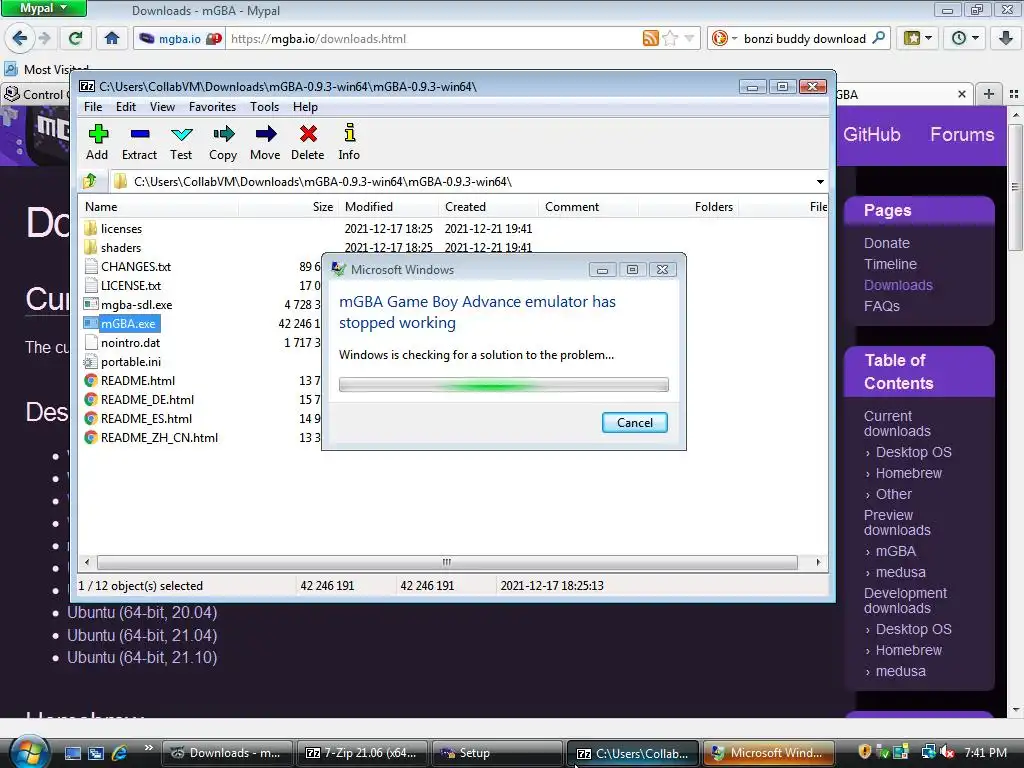Reload the mgba.io page
Screen dimensions: 1024x768
[x=76, y=39]
